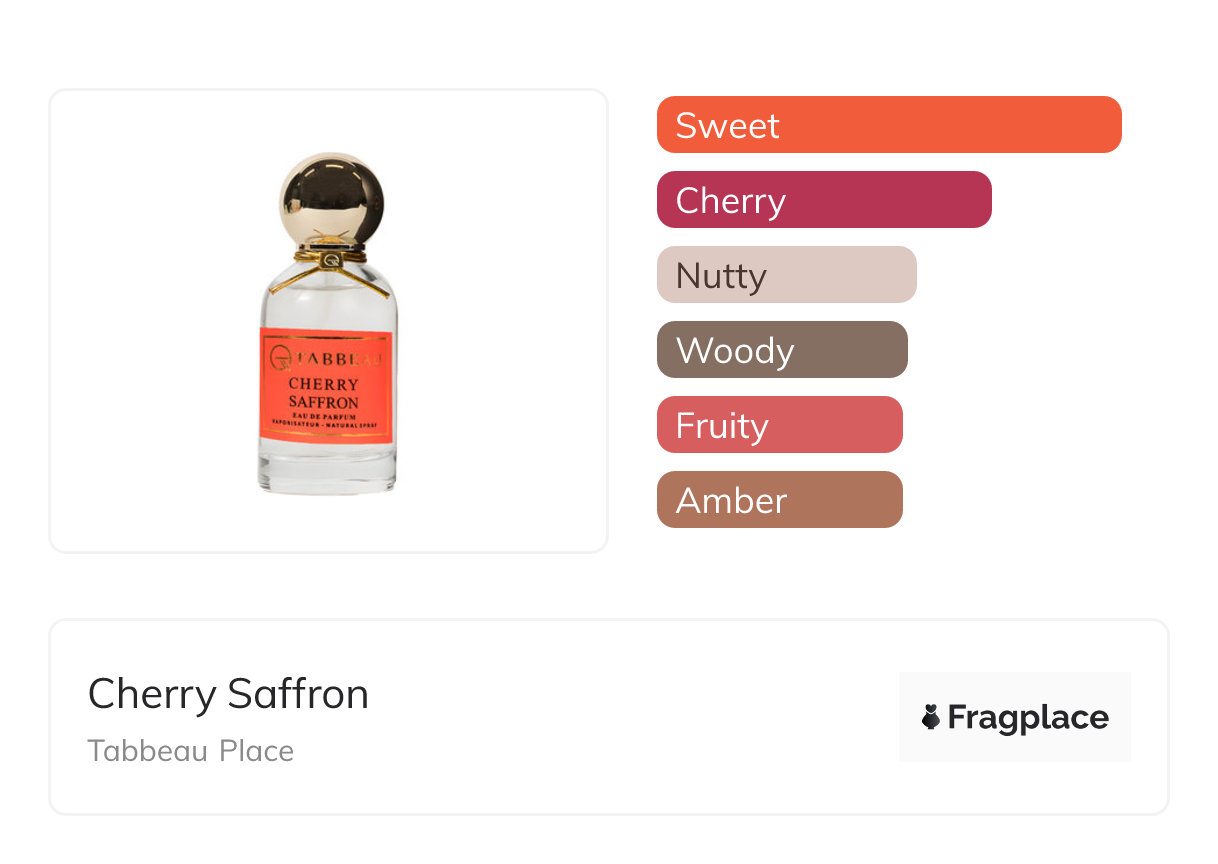This screenshot has width=1218, height=864.
Task: Click the Nutty accord bar
Action: (x=786, y=275)
